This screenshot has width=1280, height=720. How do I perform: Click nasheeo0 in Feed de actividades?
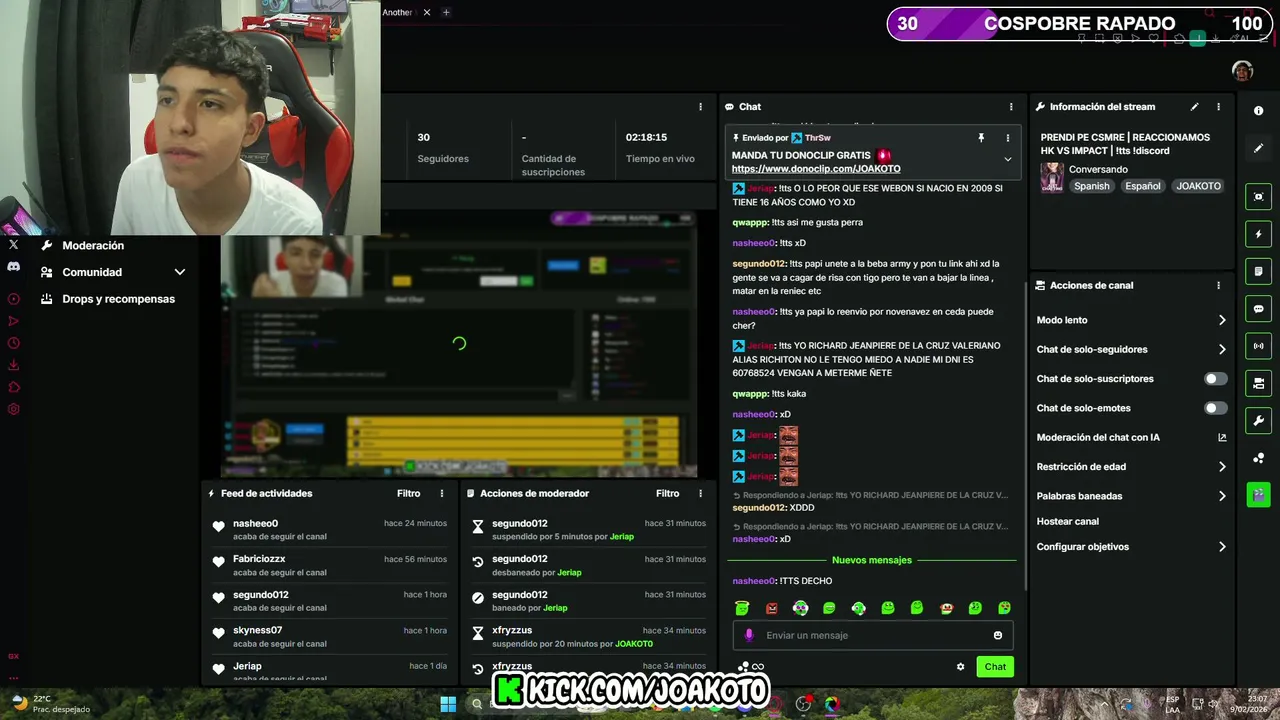[255, 523]
